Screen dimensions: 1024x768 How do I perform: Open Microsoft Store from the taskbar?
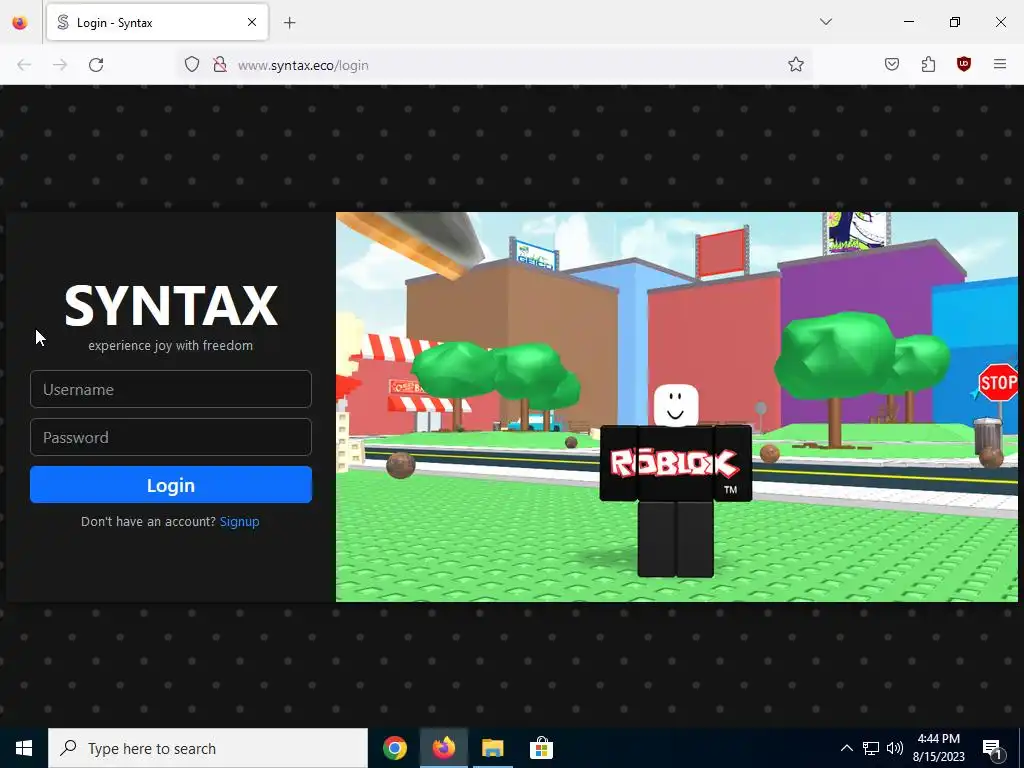[x=541, y=748]
